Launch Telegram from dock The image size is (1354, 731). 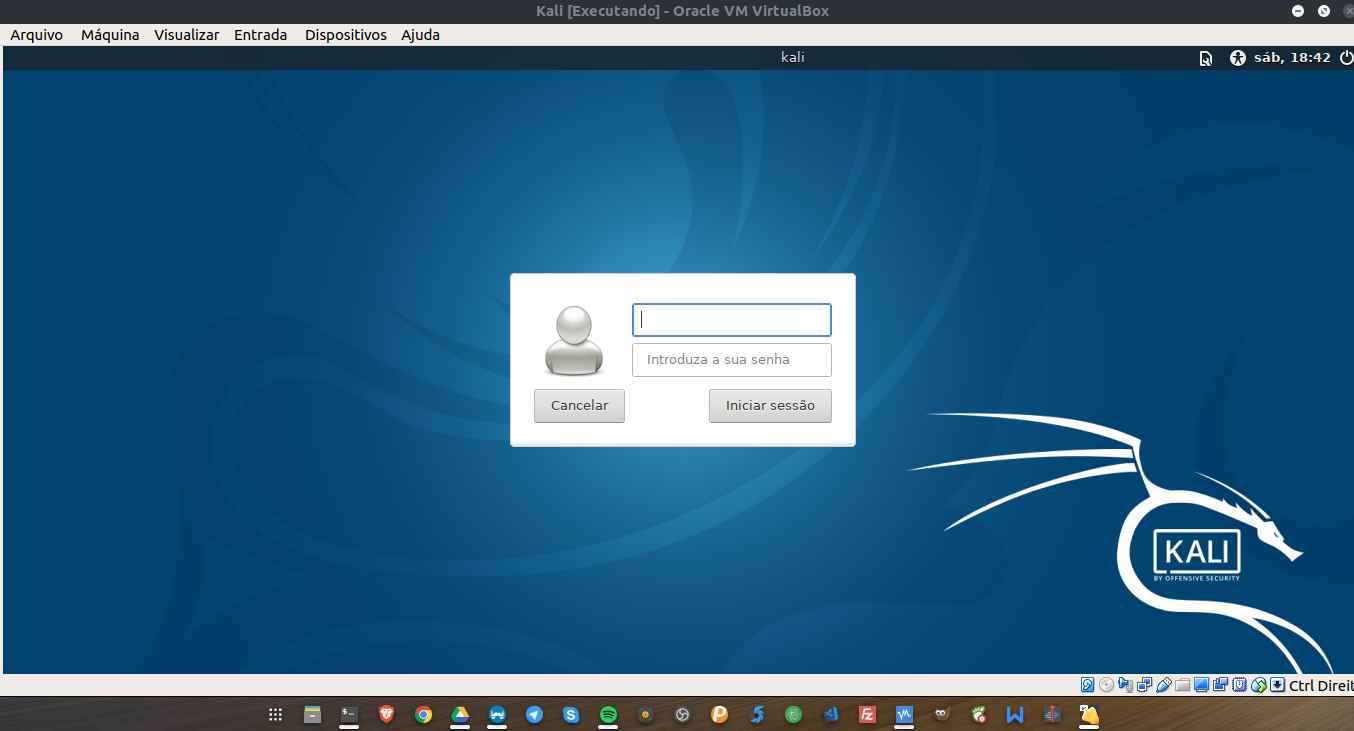click(534, 715)
